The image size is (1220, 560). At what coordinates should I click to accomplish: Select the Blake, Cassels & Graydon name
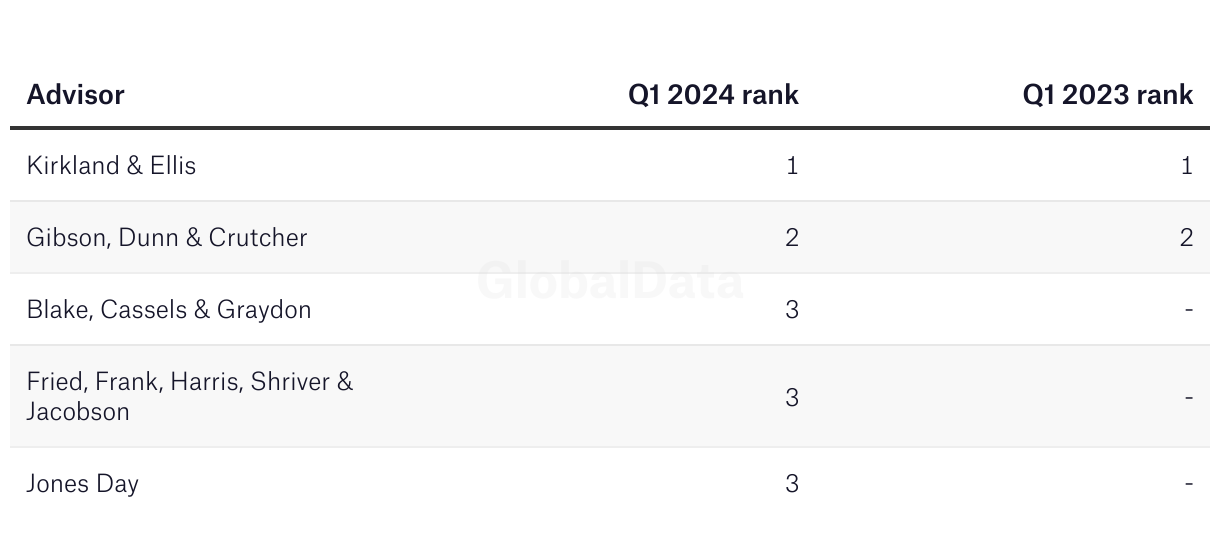tap(169, 310)
